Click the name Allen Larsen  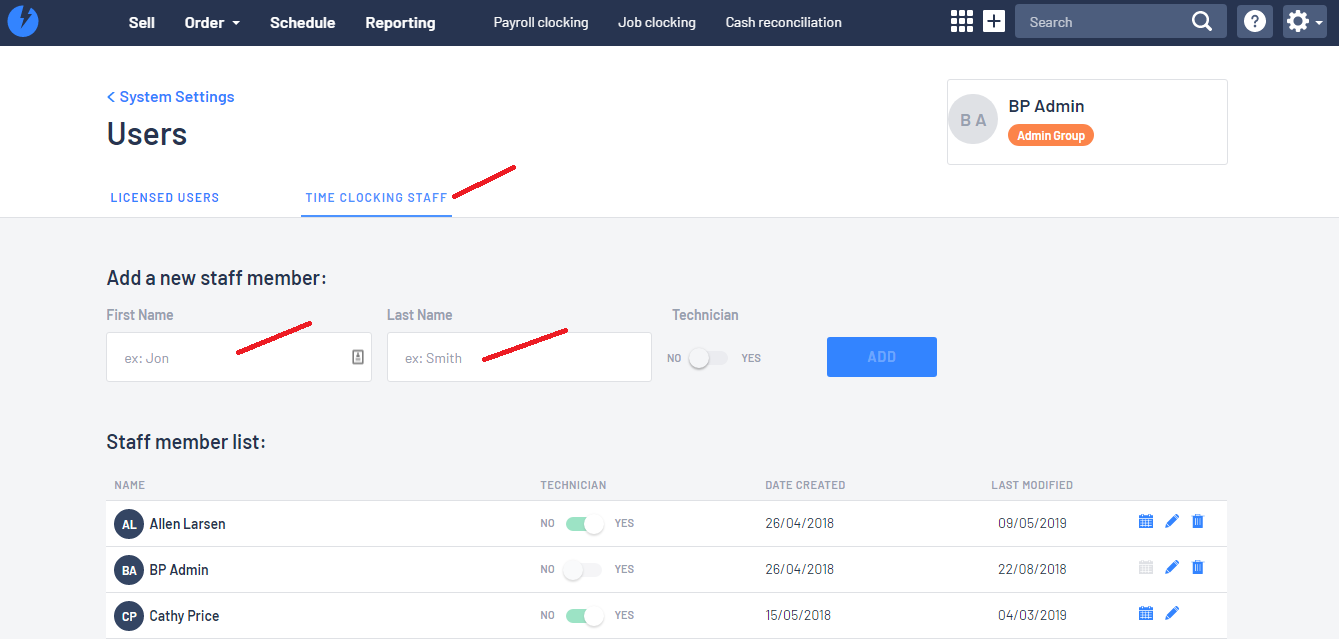(188, 524)
